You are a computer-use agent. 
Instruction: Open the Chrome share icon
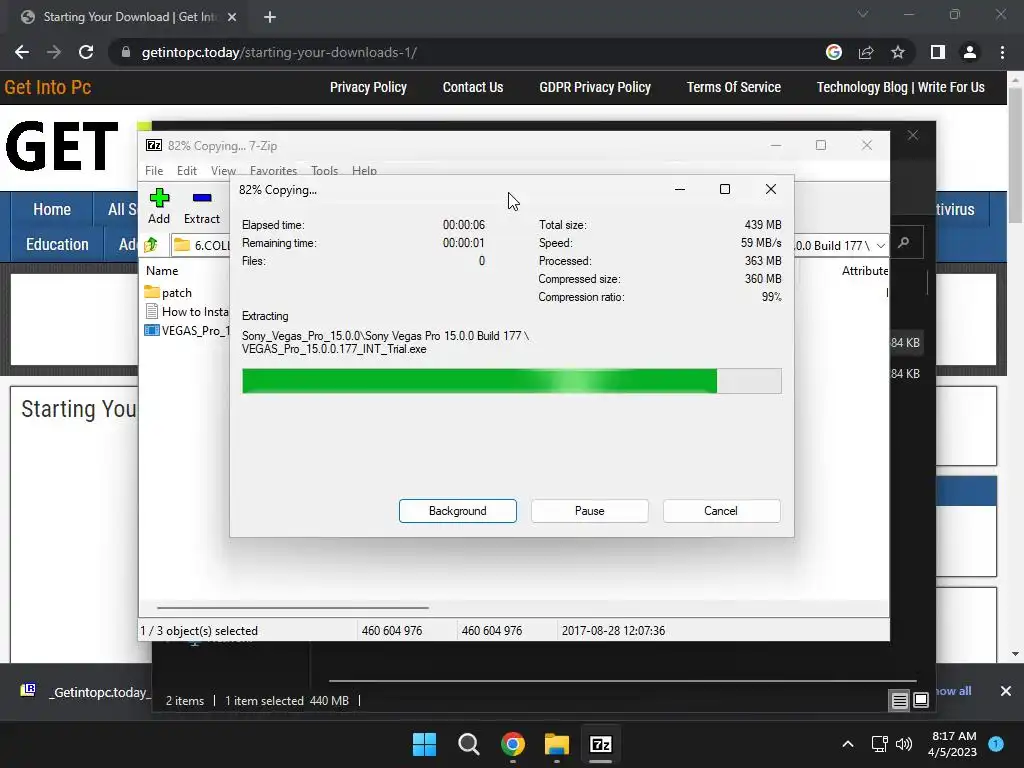click(x=866, y=52)
